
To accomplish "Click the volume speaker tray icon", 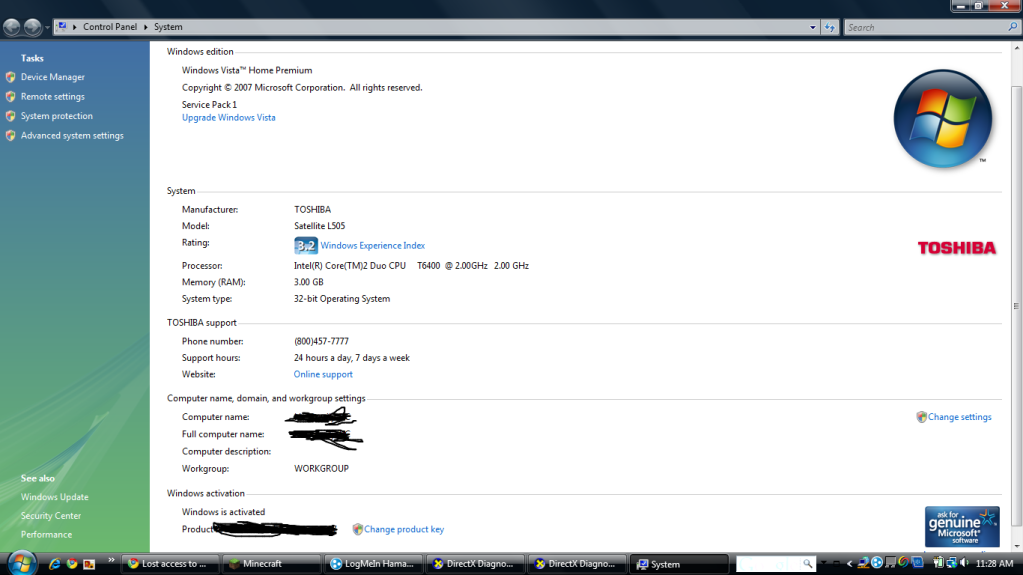I will 964,563.
